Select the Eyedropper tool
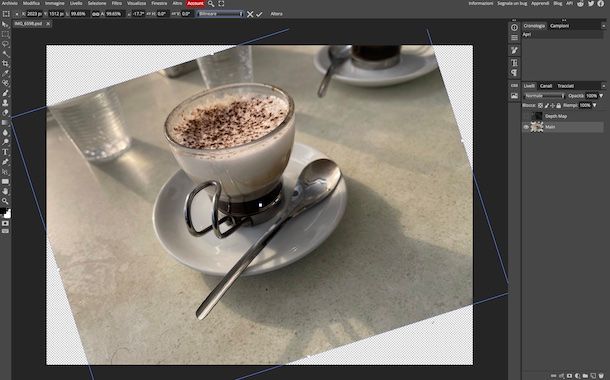Image resolution: width=610 pixels, height=380 pixels. coord(5,73)
